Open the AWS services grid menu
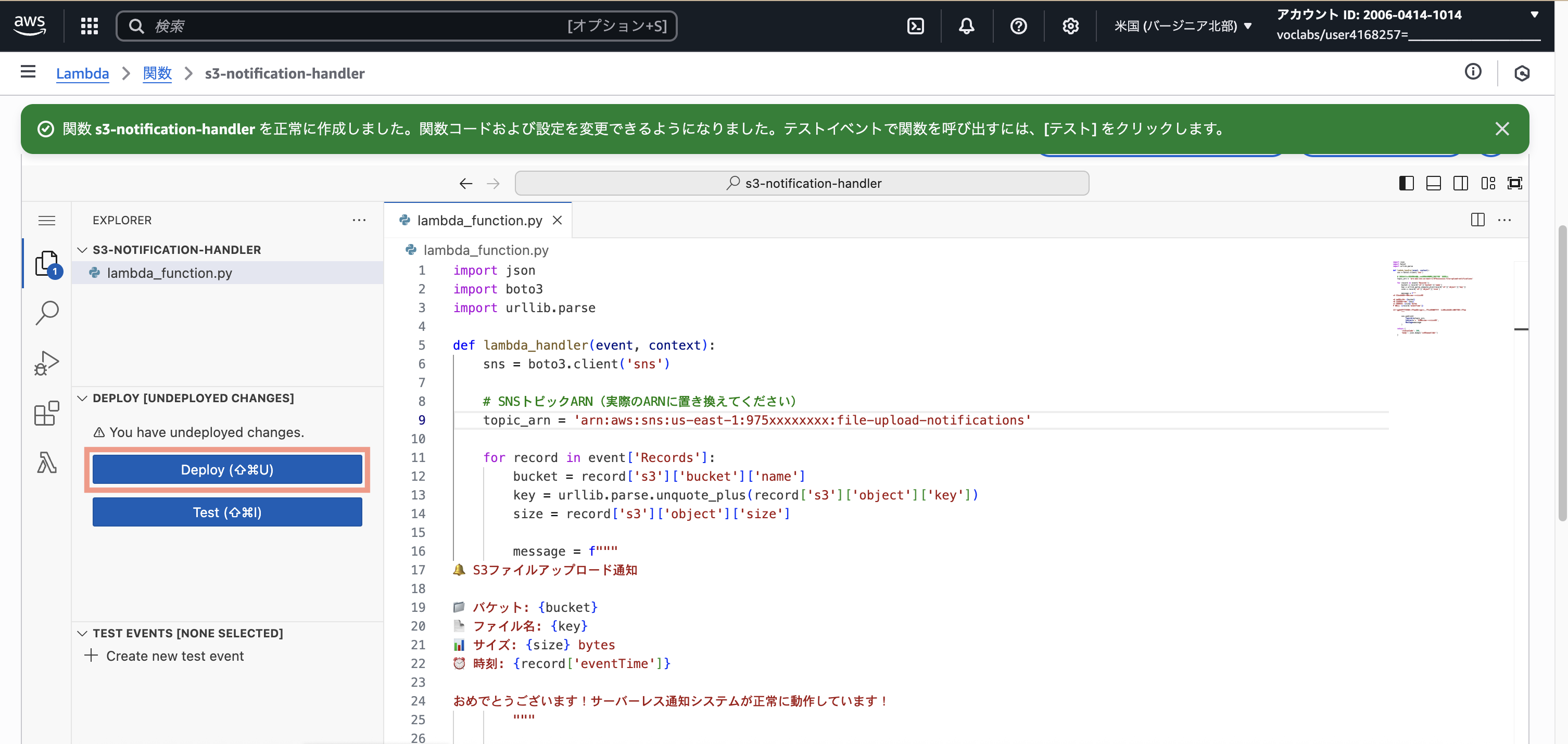Image resolution: width=1568 pixels, height=744 pixels. [x=90, y=25]
